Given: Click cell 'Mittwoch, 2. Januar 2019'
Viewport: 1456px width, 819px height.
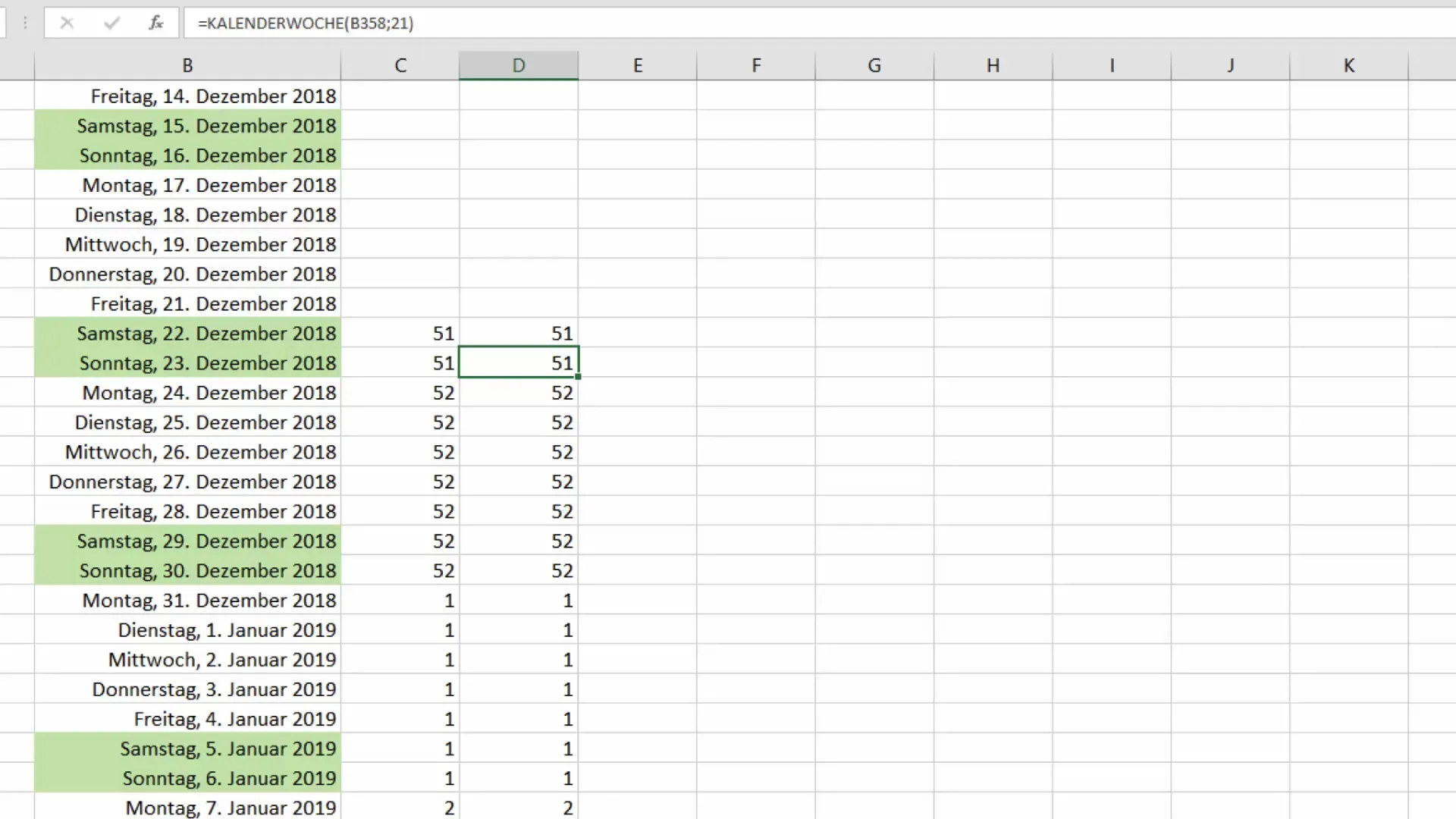Looking at the screenshot, I should click(x=187, y=659).
